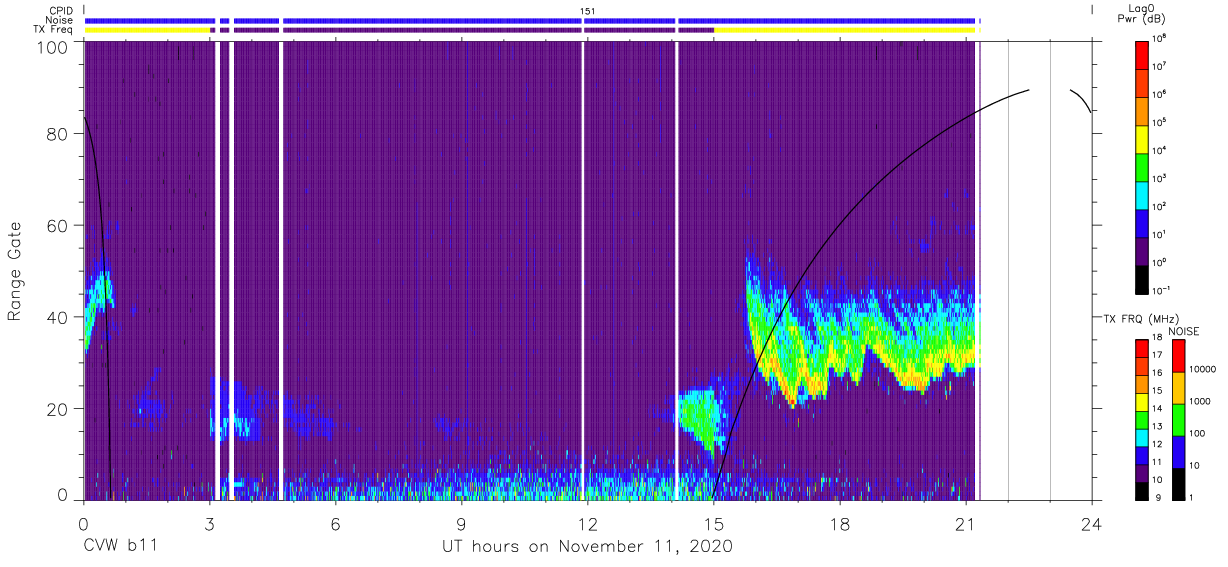Click the 60 tick on Range Gate axis

57,225
